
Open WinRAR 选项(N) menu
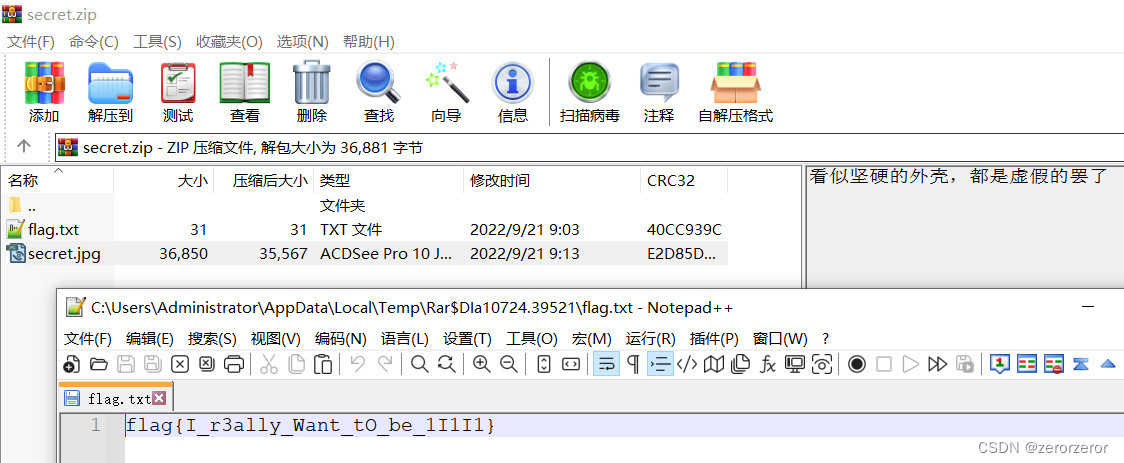coord(303,42)
